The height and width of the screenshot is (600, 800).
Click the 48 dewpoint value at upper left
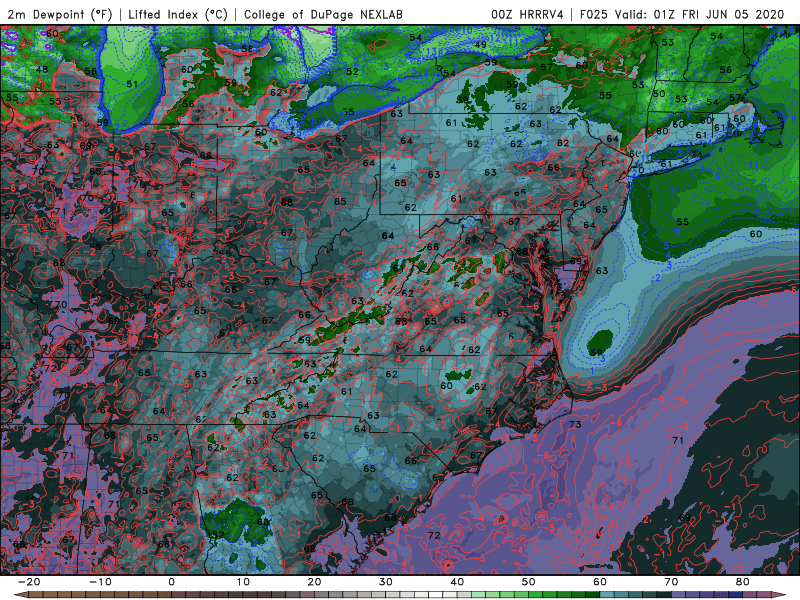point(41,69)
